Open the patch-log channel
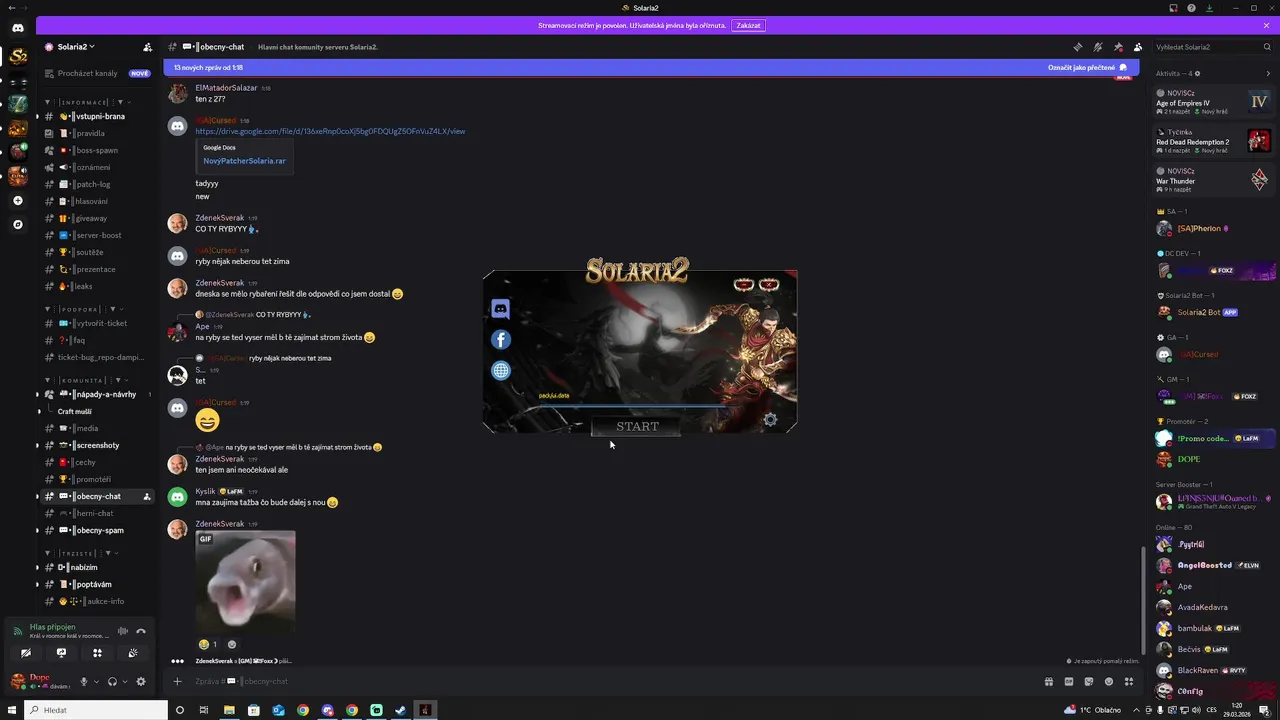Viewport: 1280px width, 720px height. (x=96, y=184)
